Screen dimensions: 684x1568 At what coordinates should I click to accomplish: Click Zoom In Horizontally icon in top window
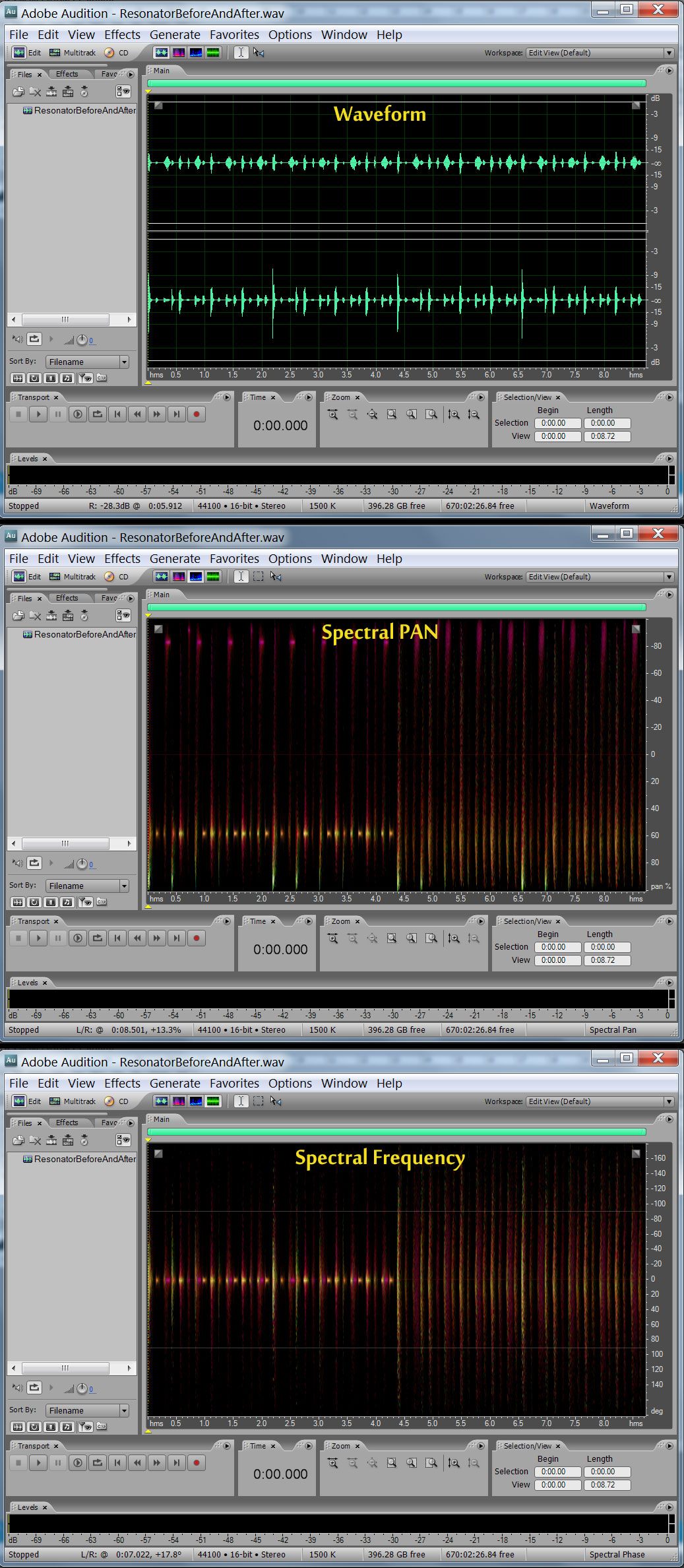pos(332,414)
